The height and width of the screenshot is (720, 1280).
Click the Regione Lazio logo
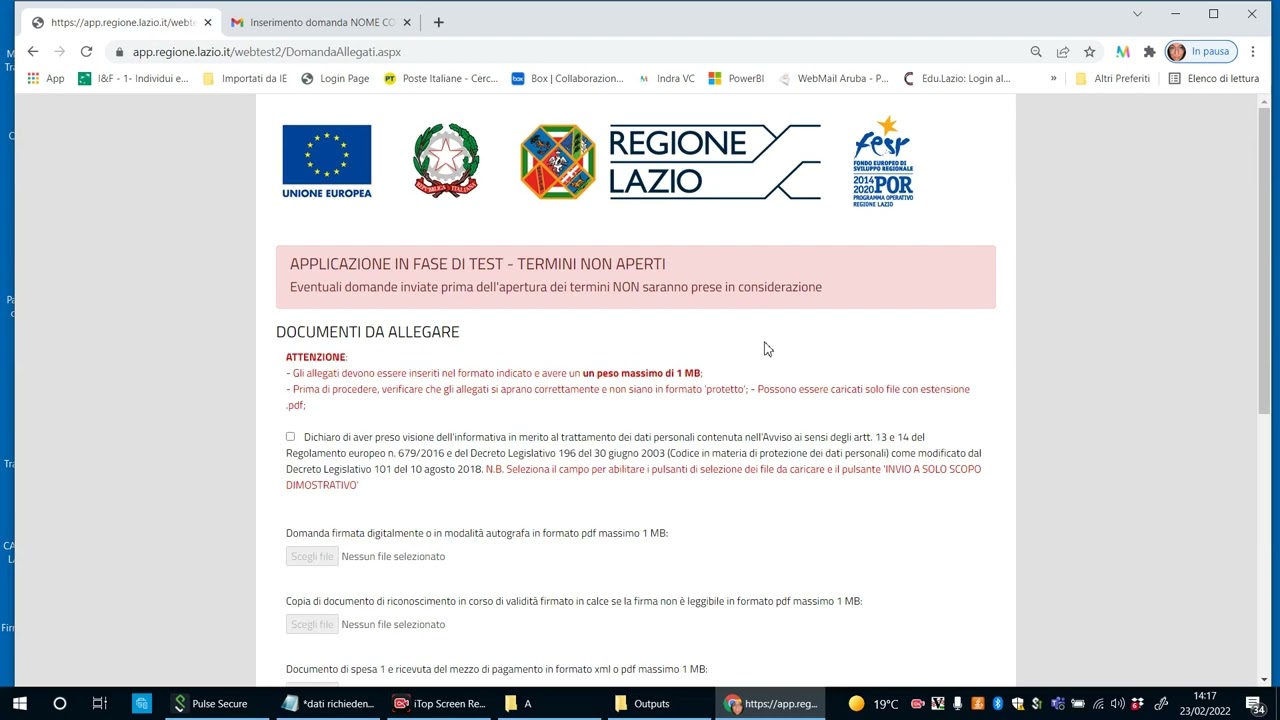[670, 162]
